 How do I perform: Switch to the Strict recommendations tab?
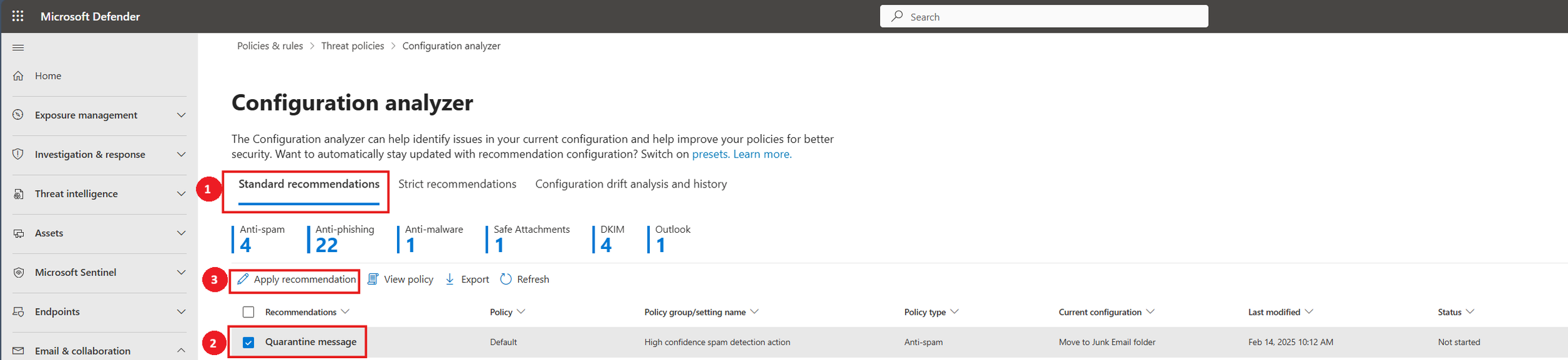[x=457, y=184]
